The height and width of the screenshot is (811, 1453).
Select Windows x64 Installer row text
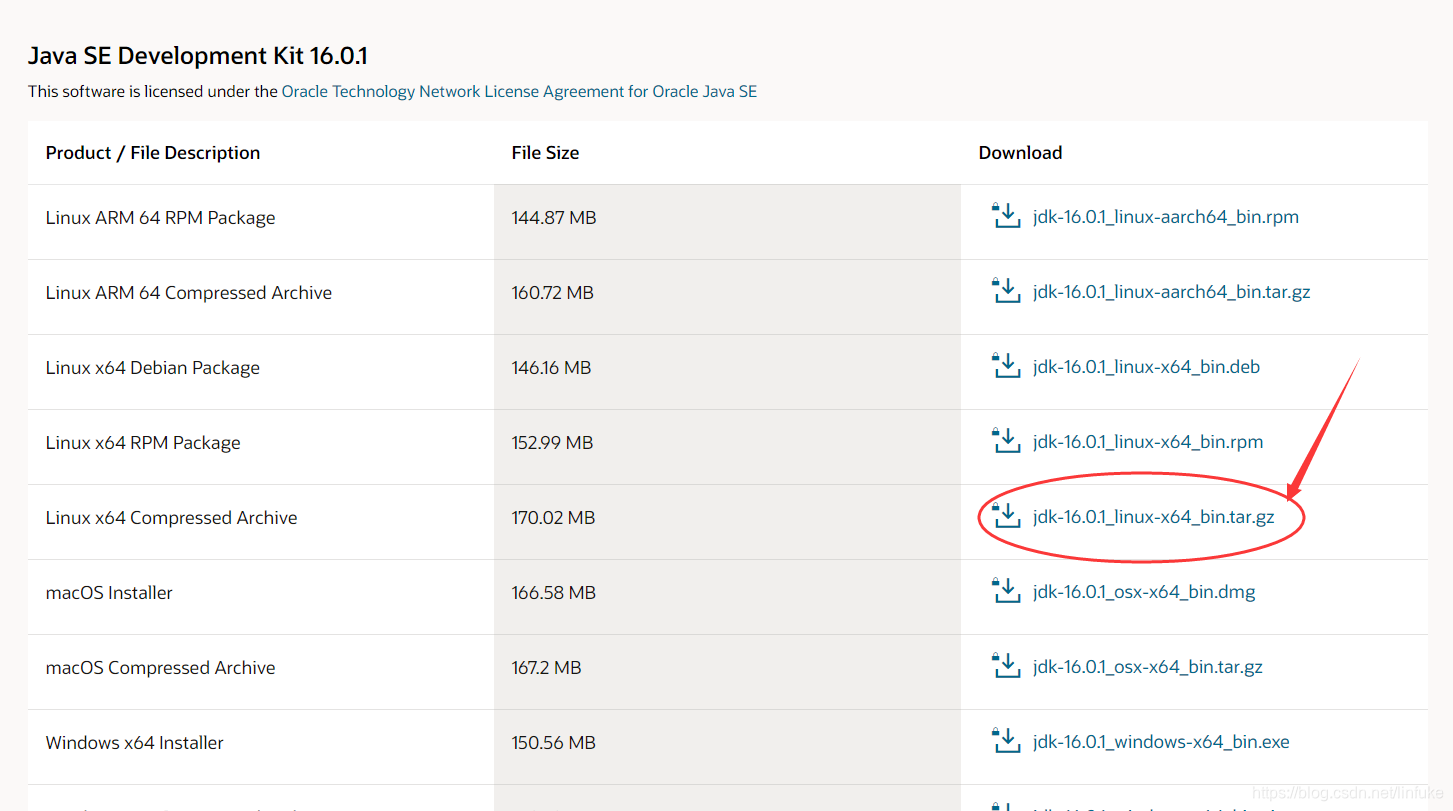pos(135,743)
